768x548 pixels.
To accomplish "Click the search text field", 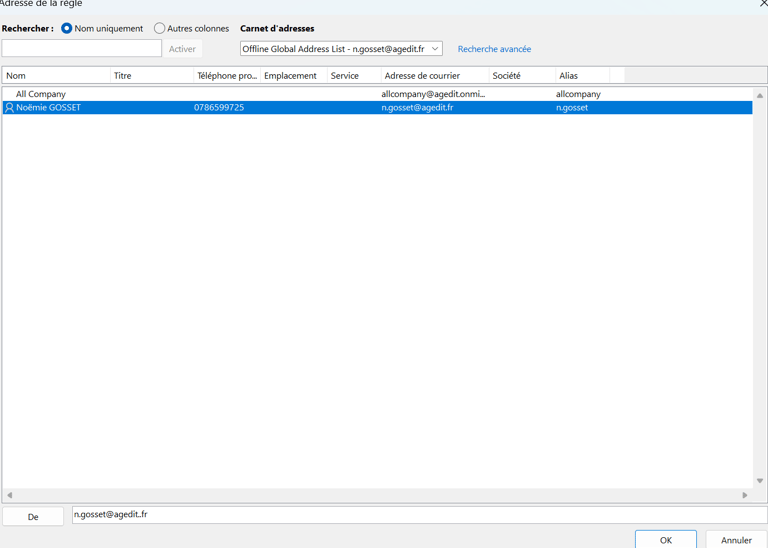I will pyautogui.click(x=82, y=48).
